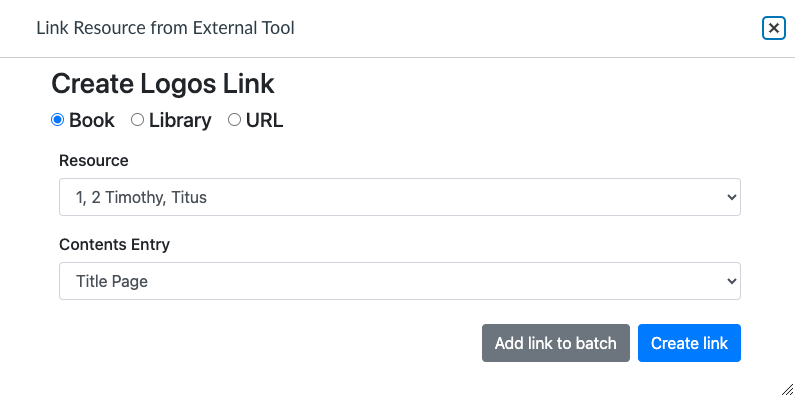Click the Link Resource from External Tool title

(165, 28)
